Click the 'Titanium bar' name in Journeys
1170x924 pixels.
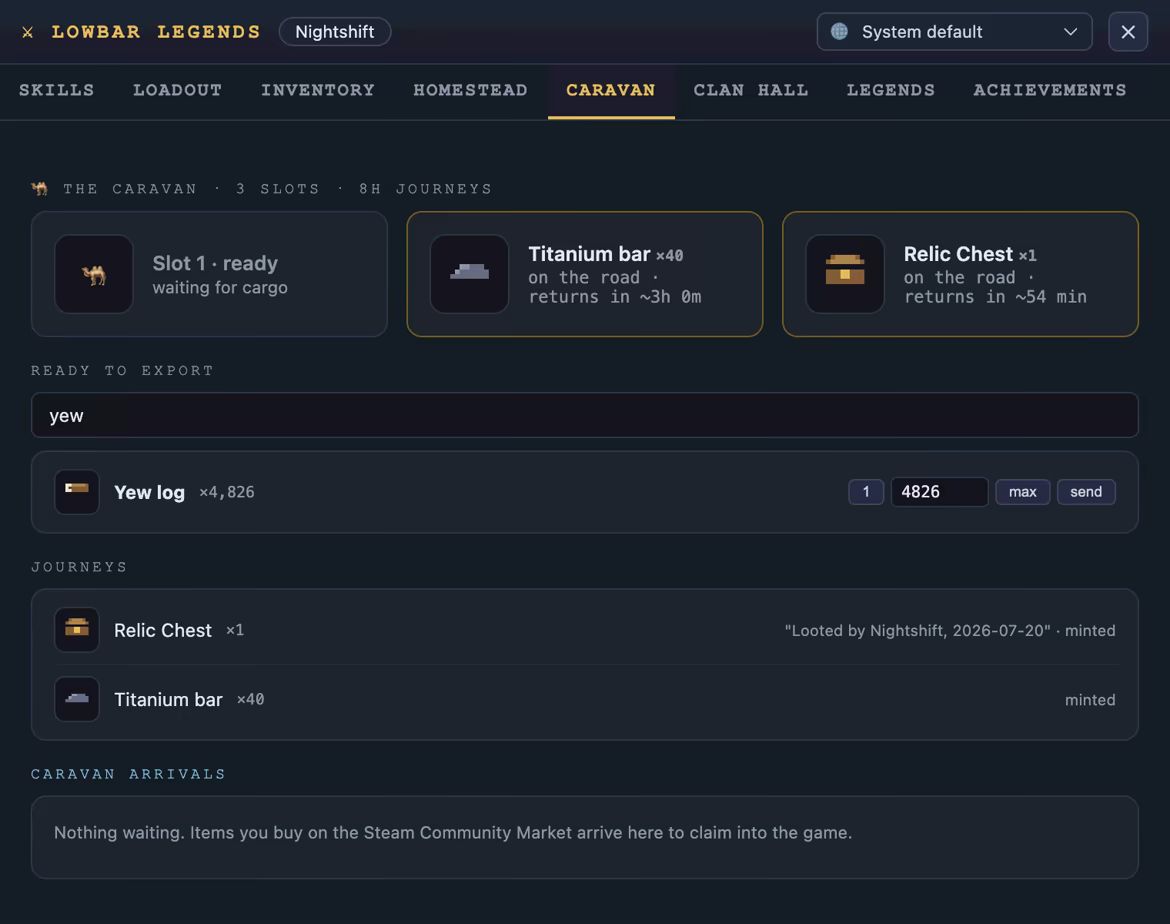pos(168,700)
